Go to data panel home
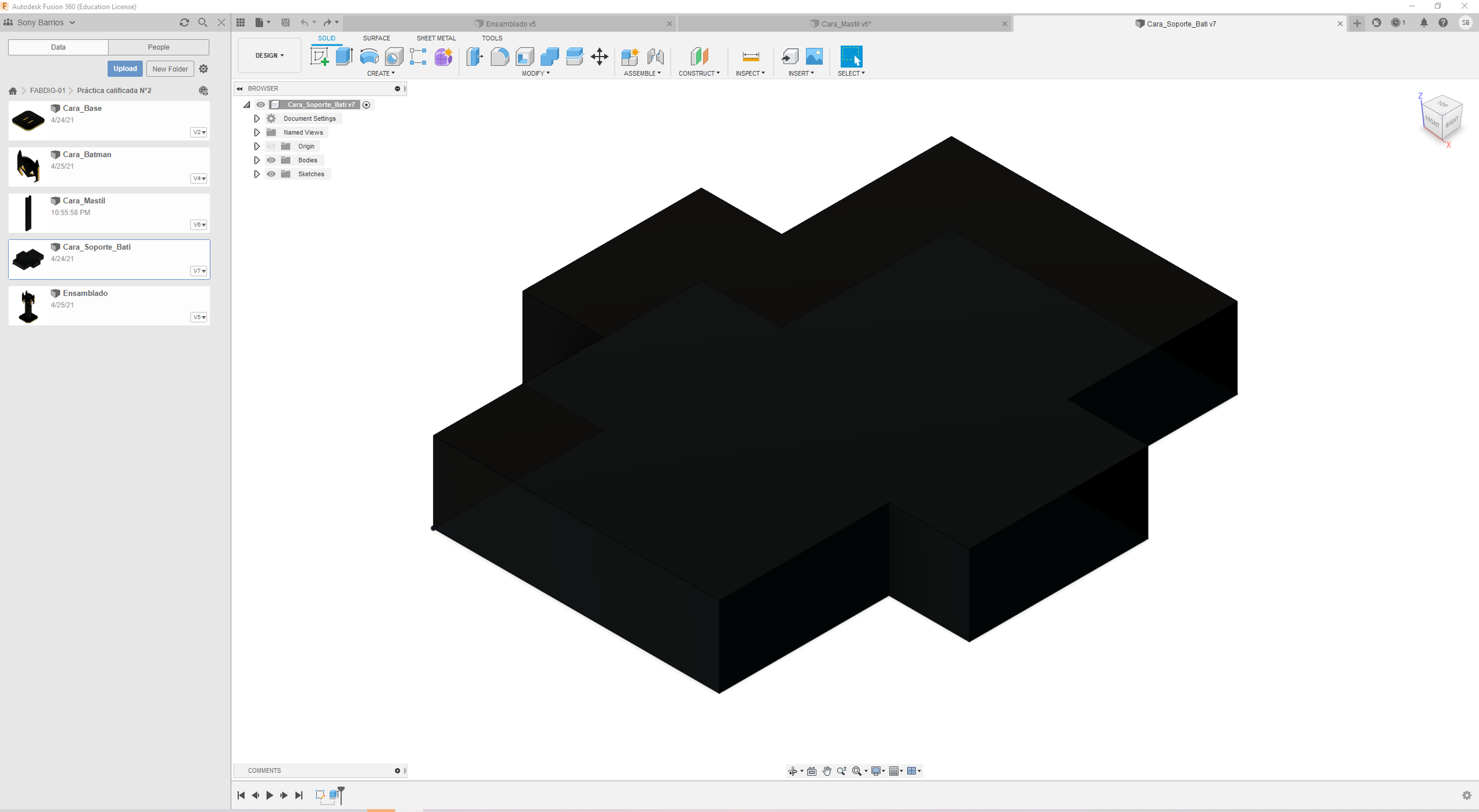 tap(12, 91)
